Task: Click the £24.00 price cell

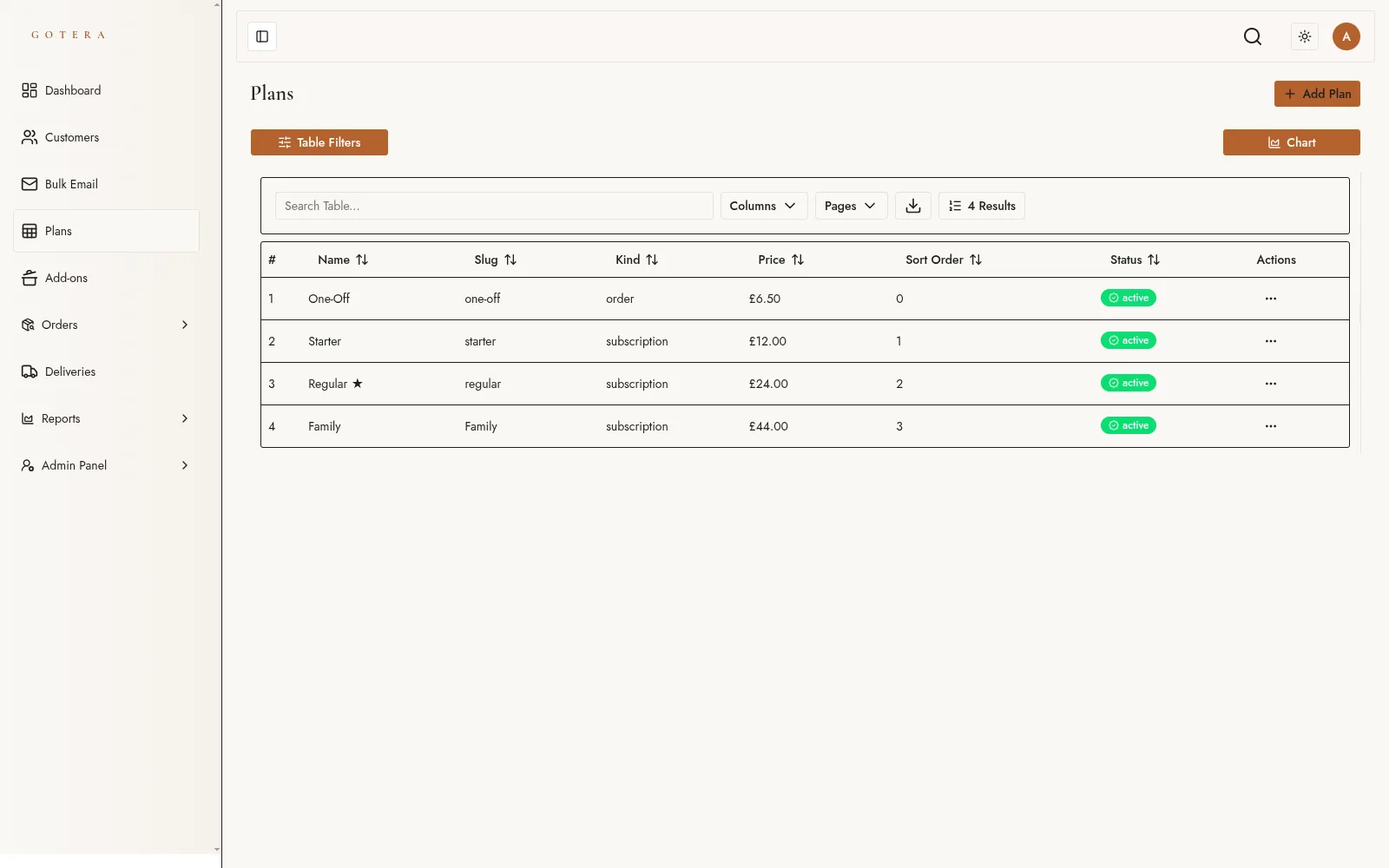Action: pyautogui.click(x=768, y=384)
